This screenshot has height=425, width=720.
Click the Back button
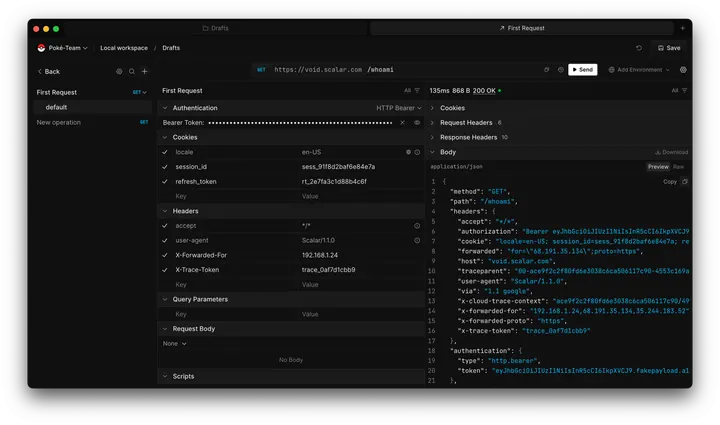click(49, 71)
